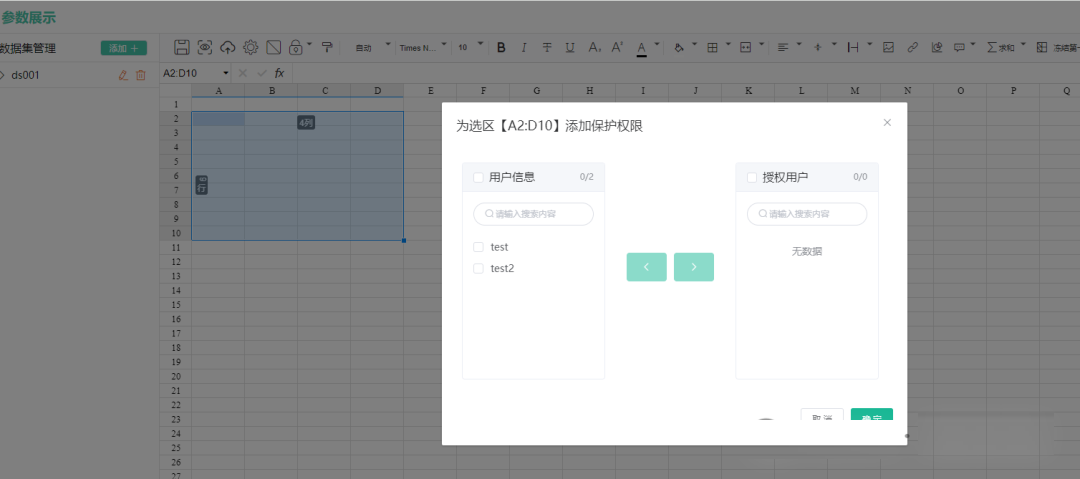1080x479 pixels.
Task: Click the fill bucket icon
Action: pyautogui.click(x=679, y=48)
